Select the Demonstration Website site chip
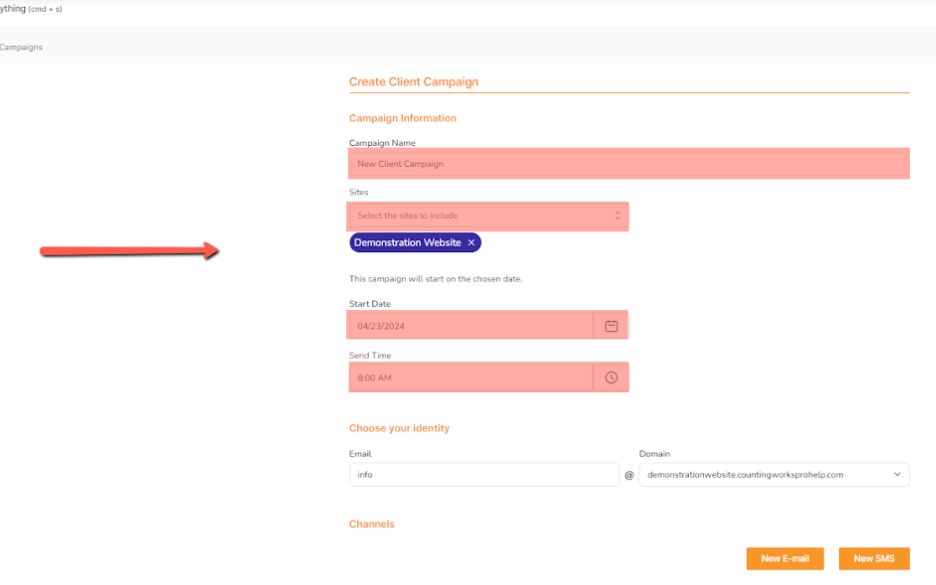 click(408, 242)
